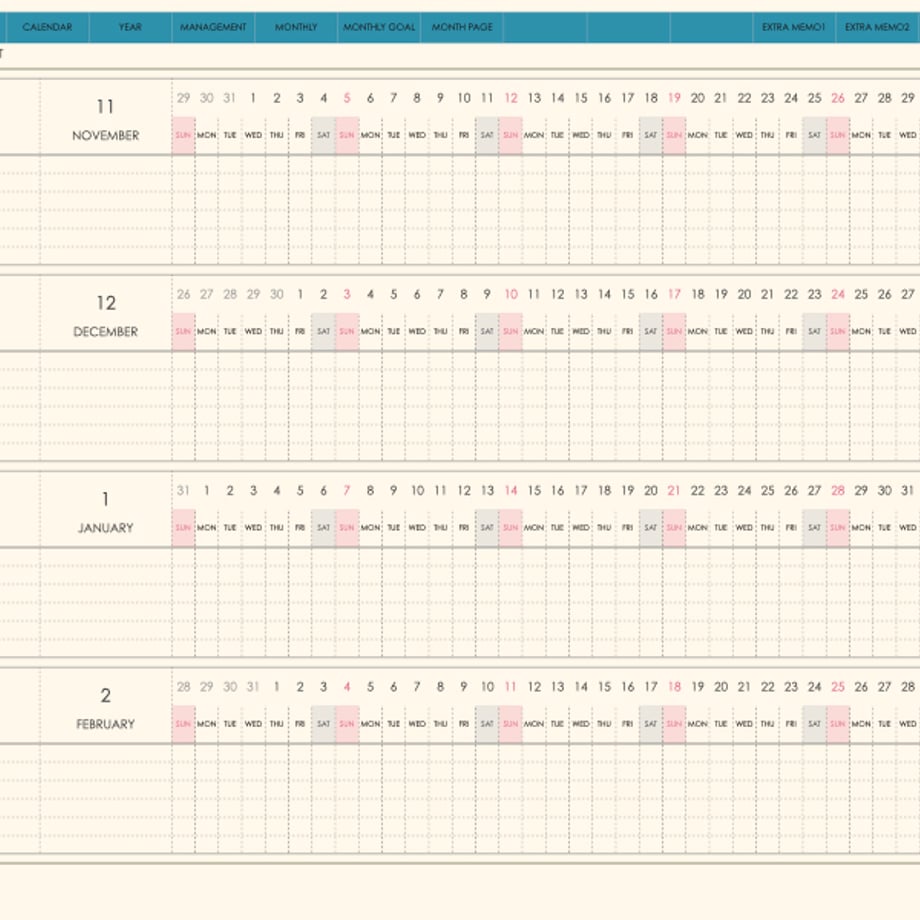Image resolution: width=920 pixels, height=920 pixels.
Task: Jump to the MONTH PAGE tab
Action: (x=462, y=27)
